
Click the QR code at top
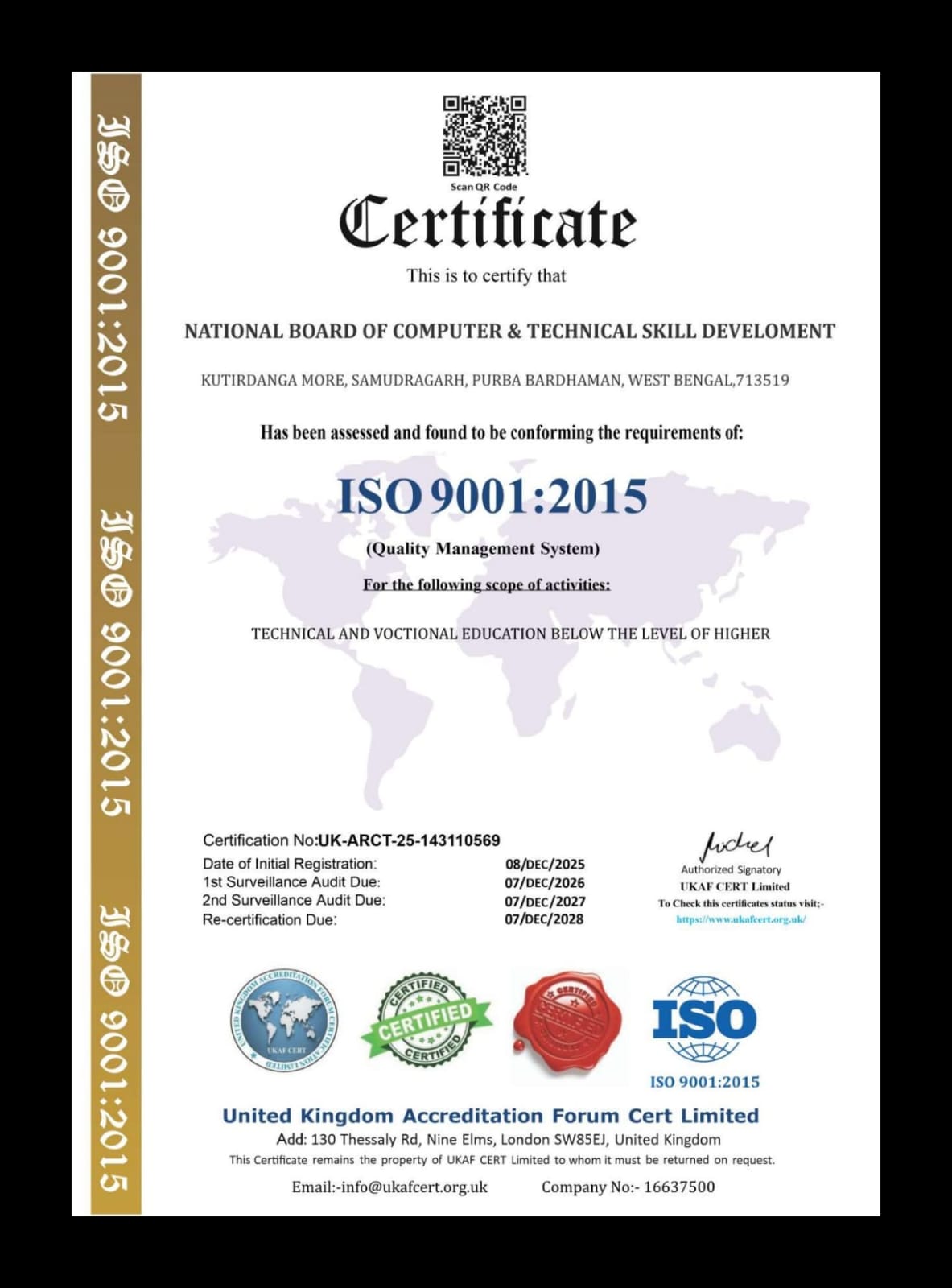[484, 136]
